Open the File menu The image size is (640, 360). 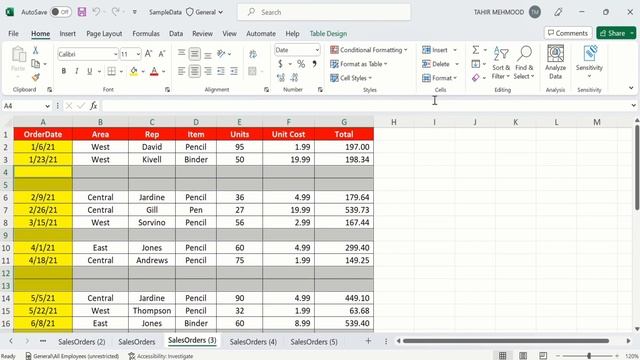pos(13,33)
